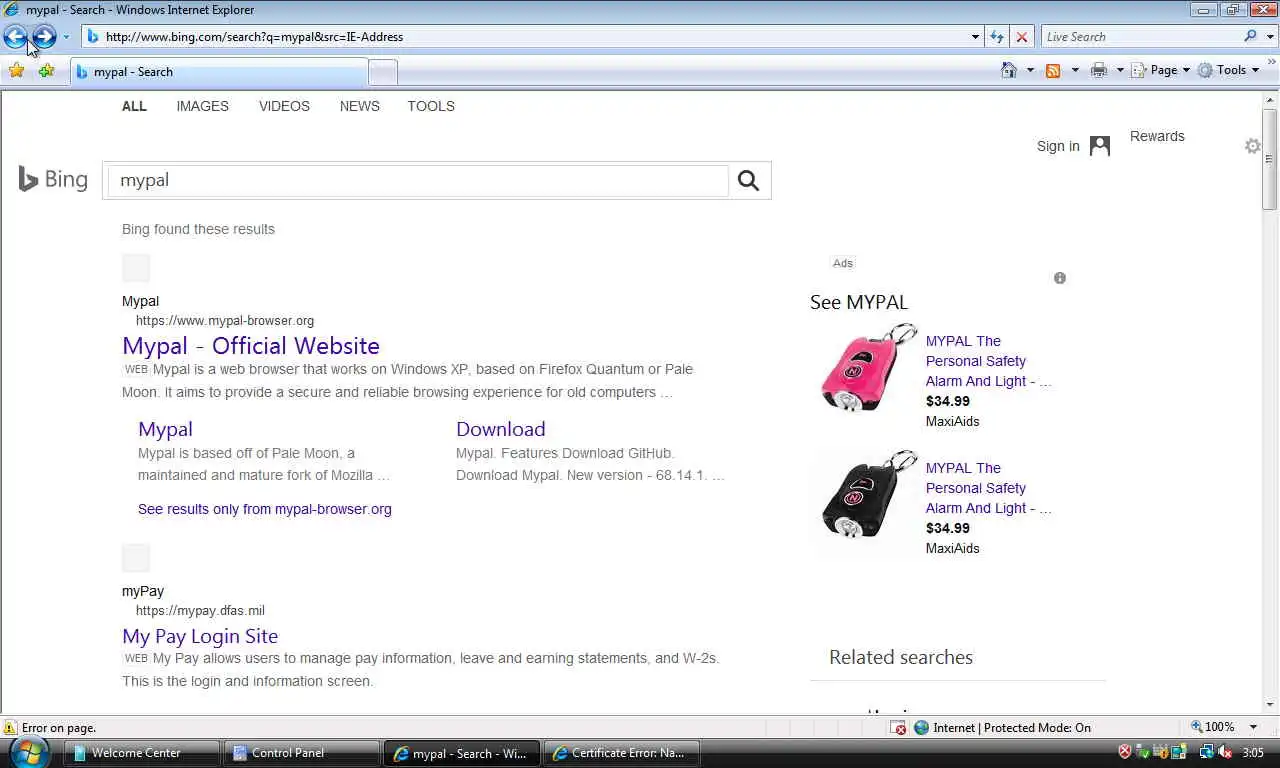Click the address bar URL field
This screenshot has width=1280, height=768.
click(525, 37)
